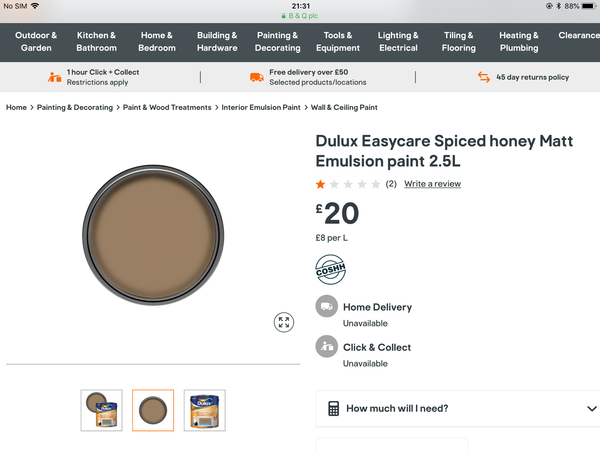The image size is (600, 450).
Task: Expand the How much will I need section
Action: pos(457,408)
